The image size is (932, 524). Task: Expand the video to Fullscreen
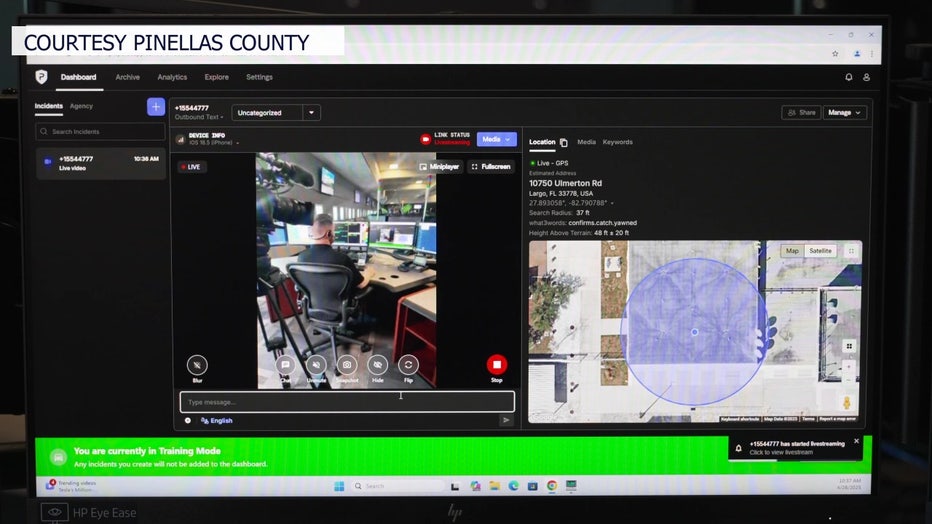[491, 167]
